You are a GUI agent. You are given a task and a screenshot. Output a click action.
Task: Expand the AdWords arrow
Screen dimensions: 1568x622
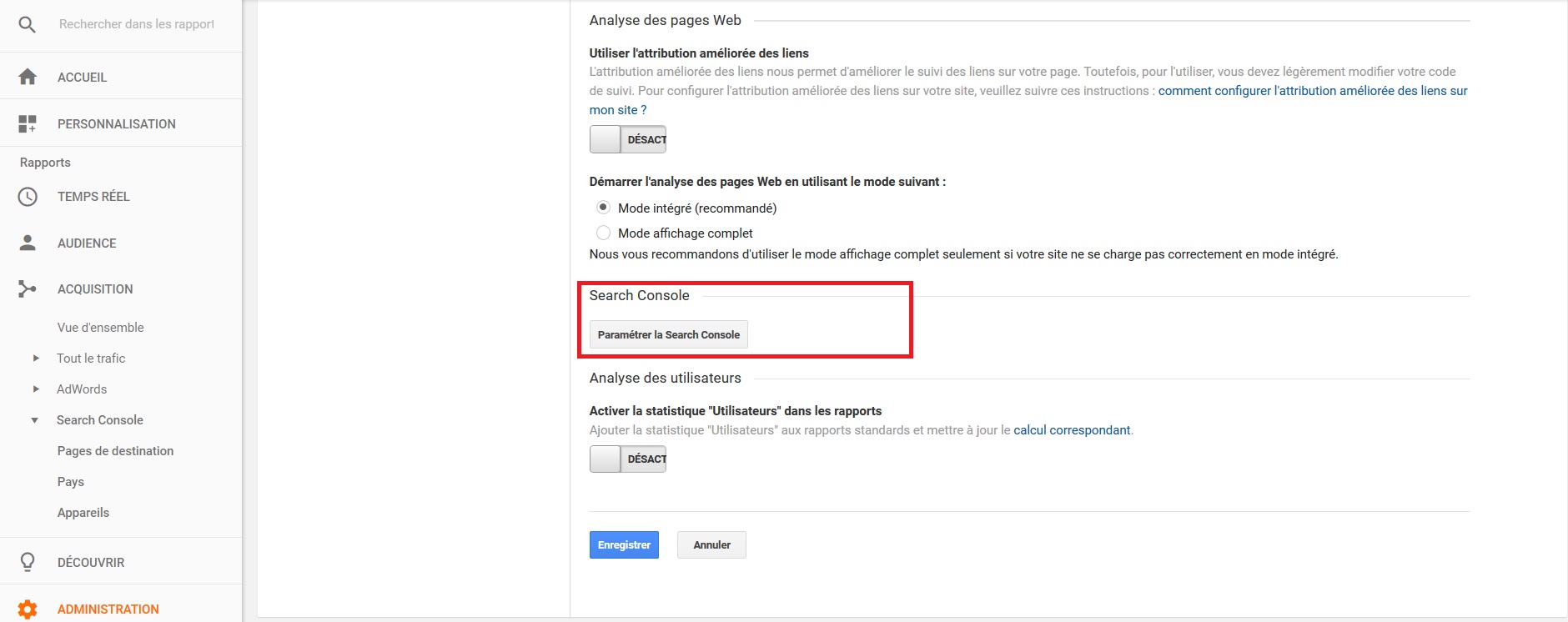point(36,389)
